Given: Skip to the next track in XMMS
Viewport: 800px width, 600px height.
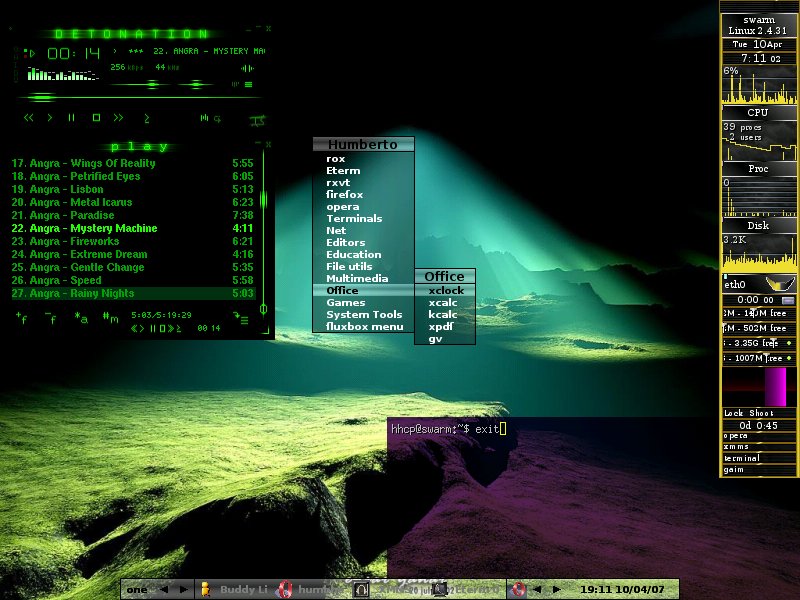Looking at the screenshot, I should [118, 118].
